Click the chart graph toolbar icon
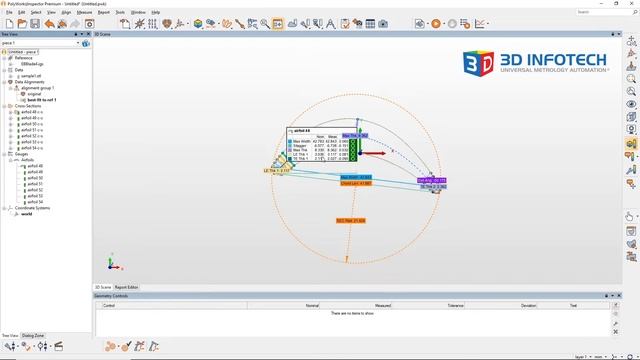 [480, 24]
